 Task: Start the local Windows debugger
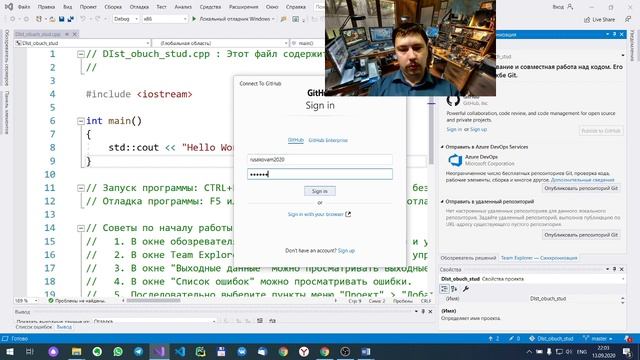(x=233, y=19)
